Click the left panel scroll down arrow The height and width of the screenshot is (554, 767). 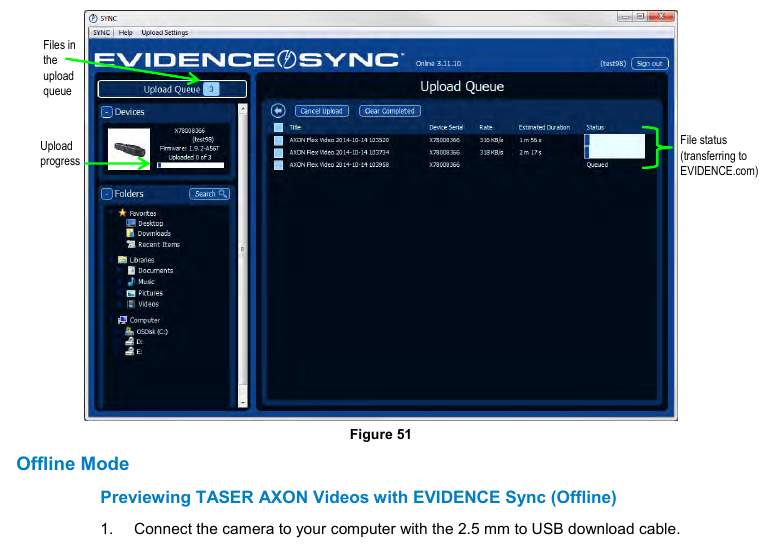pos(243,402)
